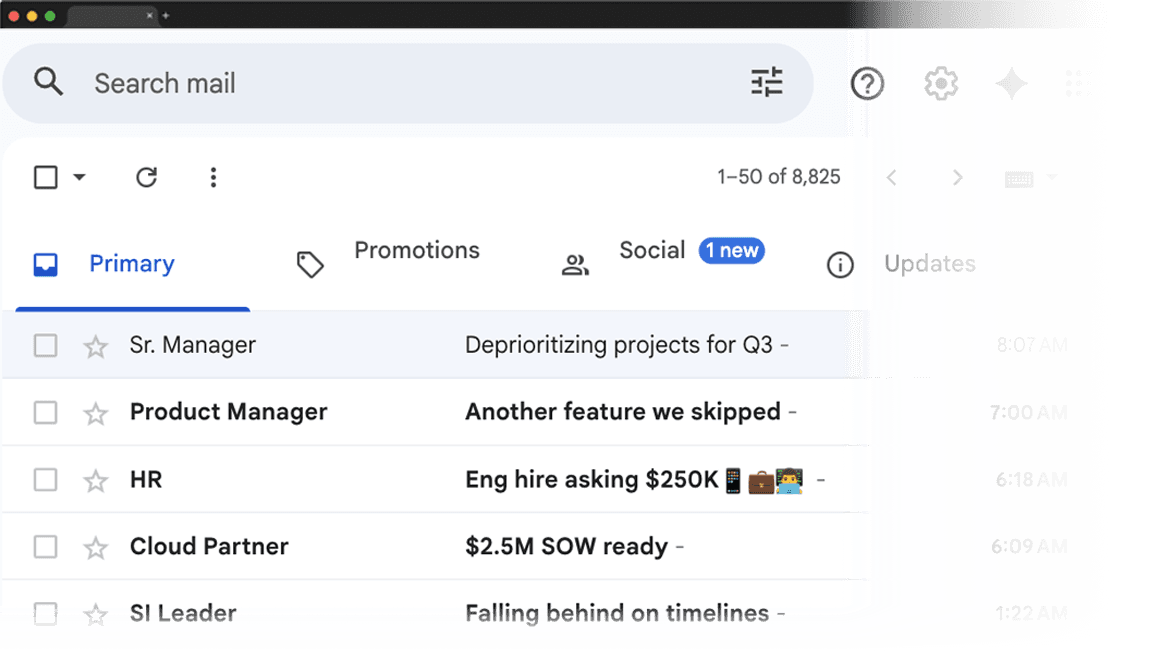Viewport: 1176px width, 662px height.
Task: Toggle the select-all conversations checkbox
Action: (46, 176)
